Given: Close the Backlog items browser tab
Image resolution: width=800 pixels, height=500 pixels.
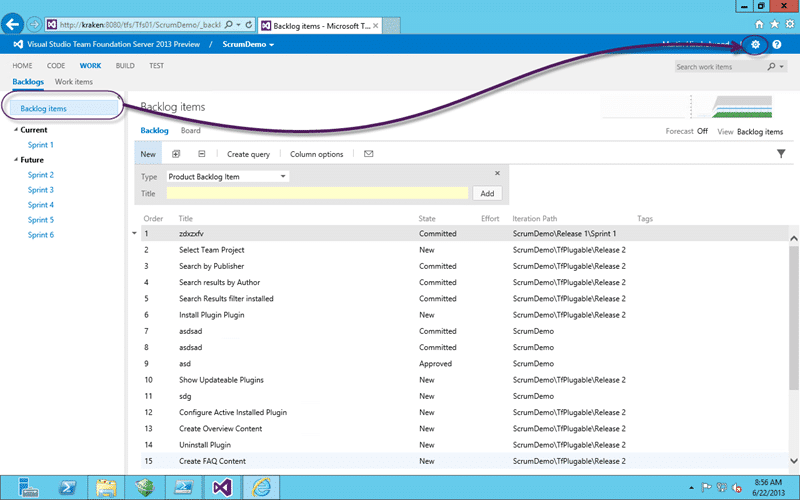Looking at the screenshot, I should point(376,26).
